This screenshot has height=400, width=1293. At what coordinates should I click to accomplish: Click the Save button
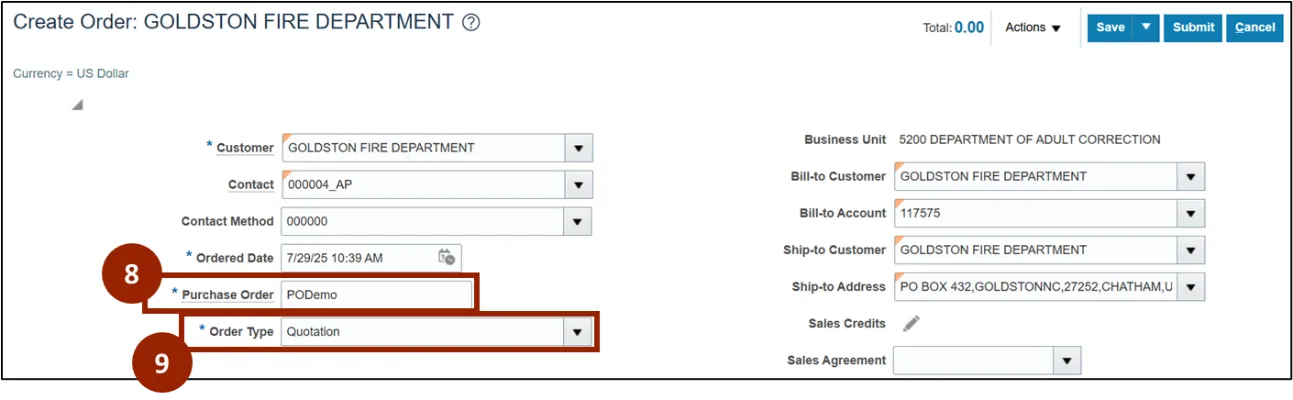coord(1110,28)
